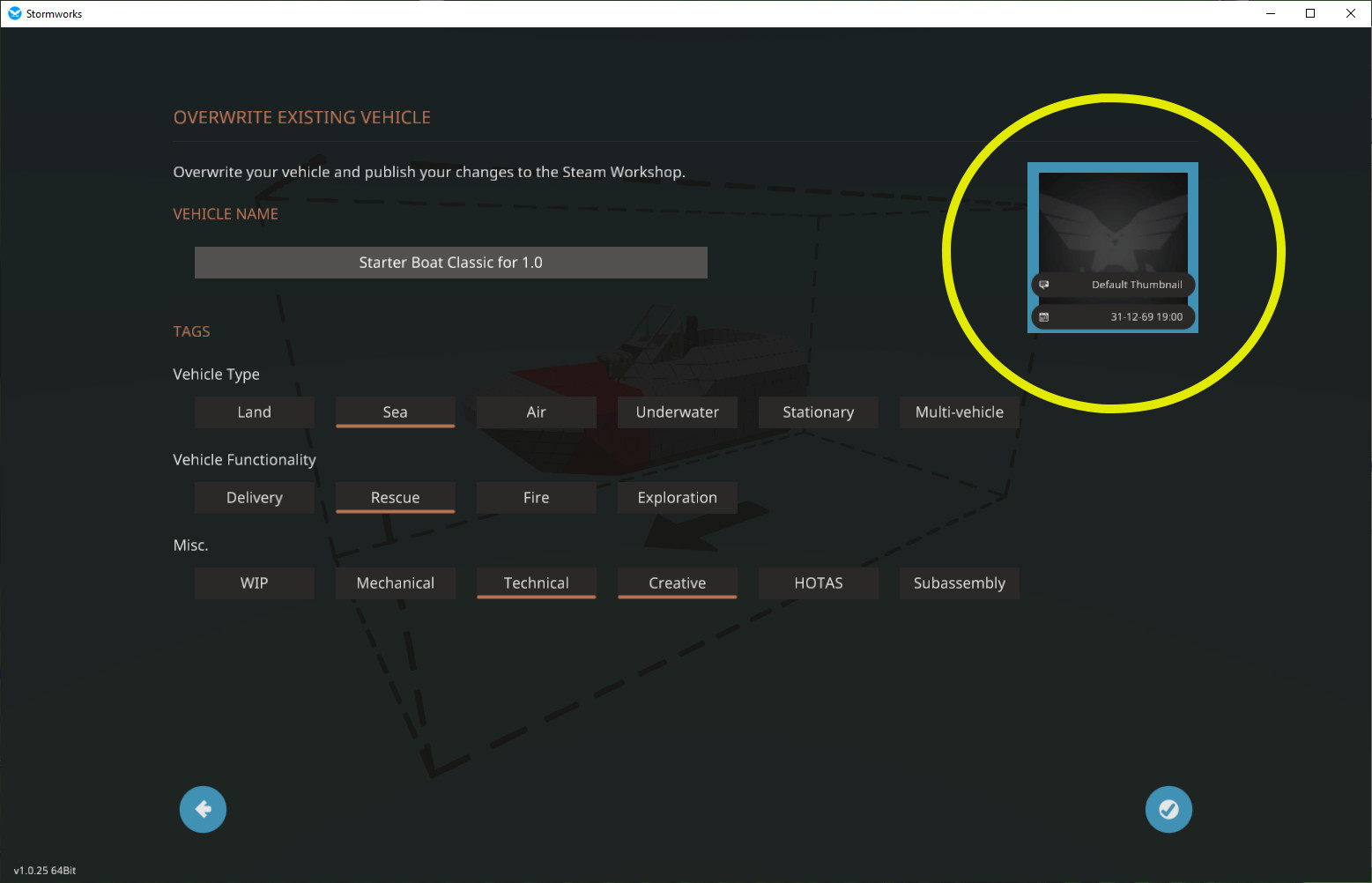This screenshot has width=1372, height=883.
Task: Click the 'v1.0.25 64Bit' version text
Action: click(45, 871)
